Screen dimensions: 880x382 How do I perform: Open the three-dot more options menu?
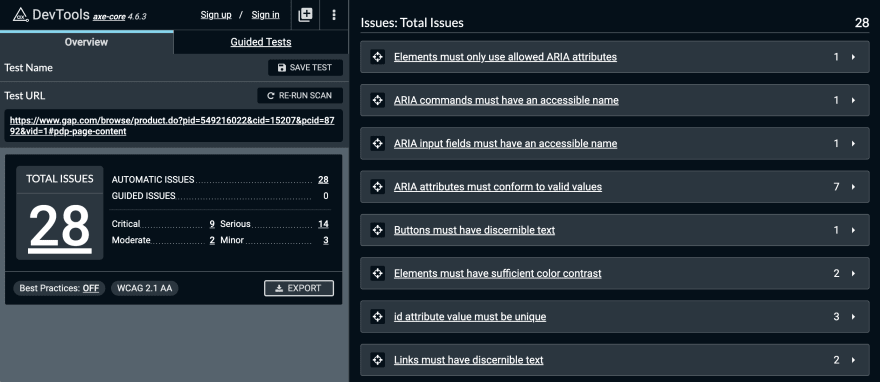pyautogui.click(x=334, y=15)
